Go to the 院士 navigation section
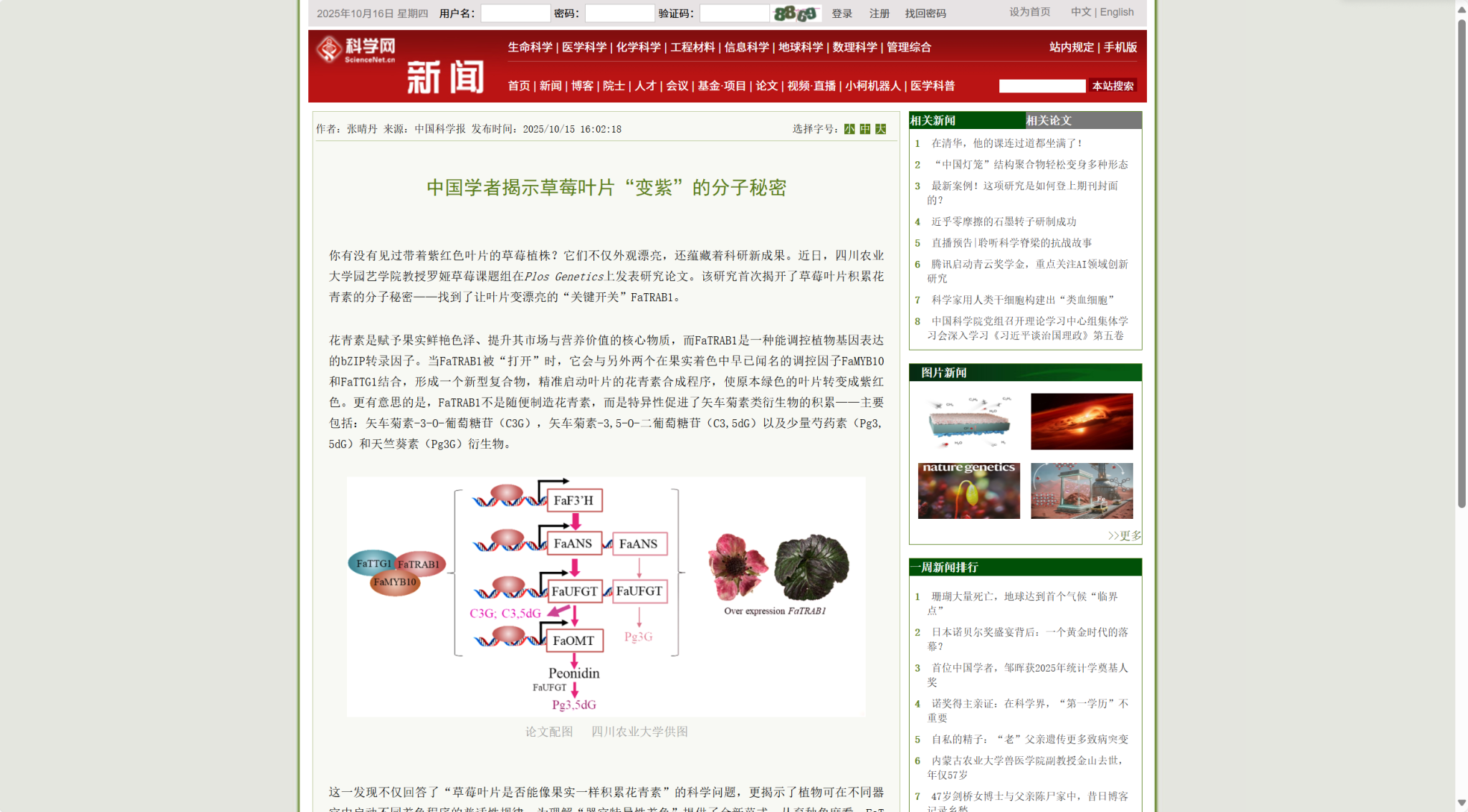 (614, 86)
